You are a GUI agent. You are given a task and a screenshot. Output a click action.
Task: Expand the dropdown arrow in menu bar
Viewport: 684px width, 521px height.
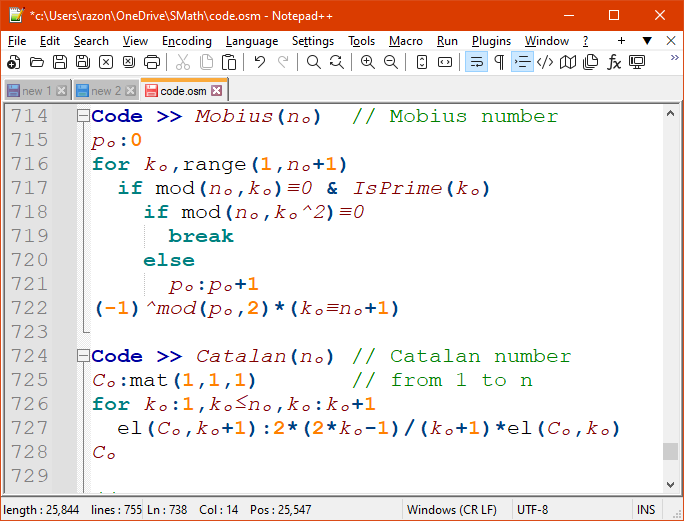[x=647, y=41]
